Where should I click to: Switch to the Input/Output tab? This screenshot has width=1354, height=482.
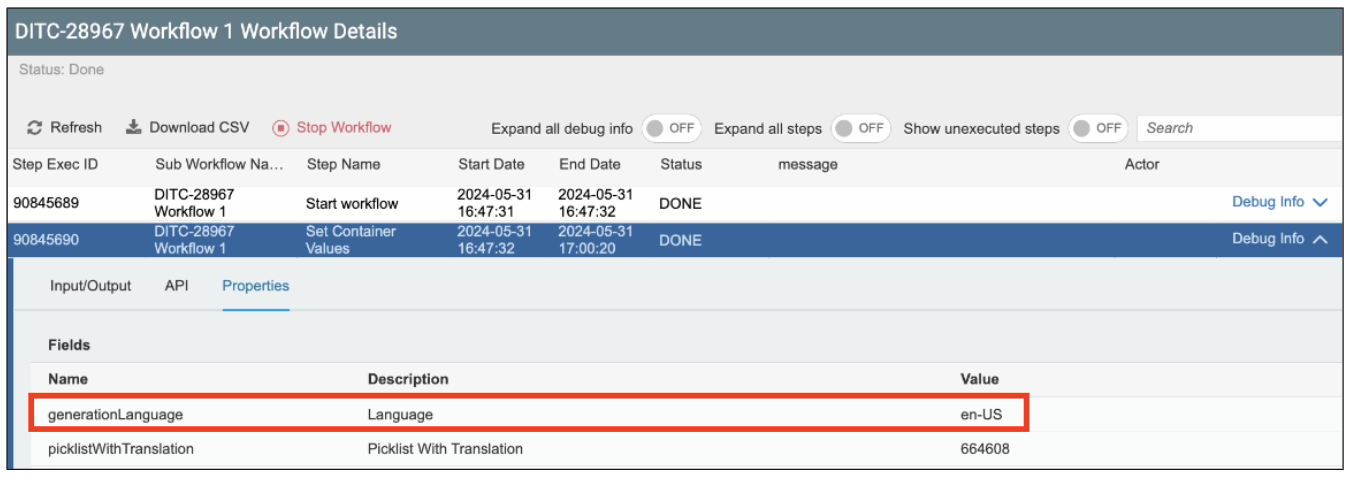[x=91, y=286]
